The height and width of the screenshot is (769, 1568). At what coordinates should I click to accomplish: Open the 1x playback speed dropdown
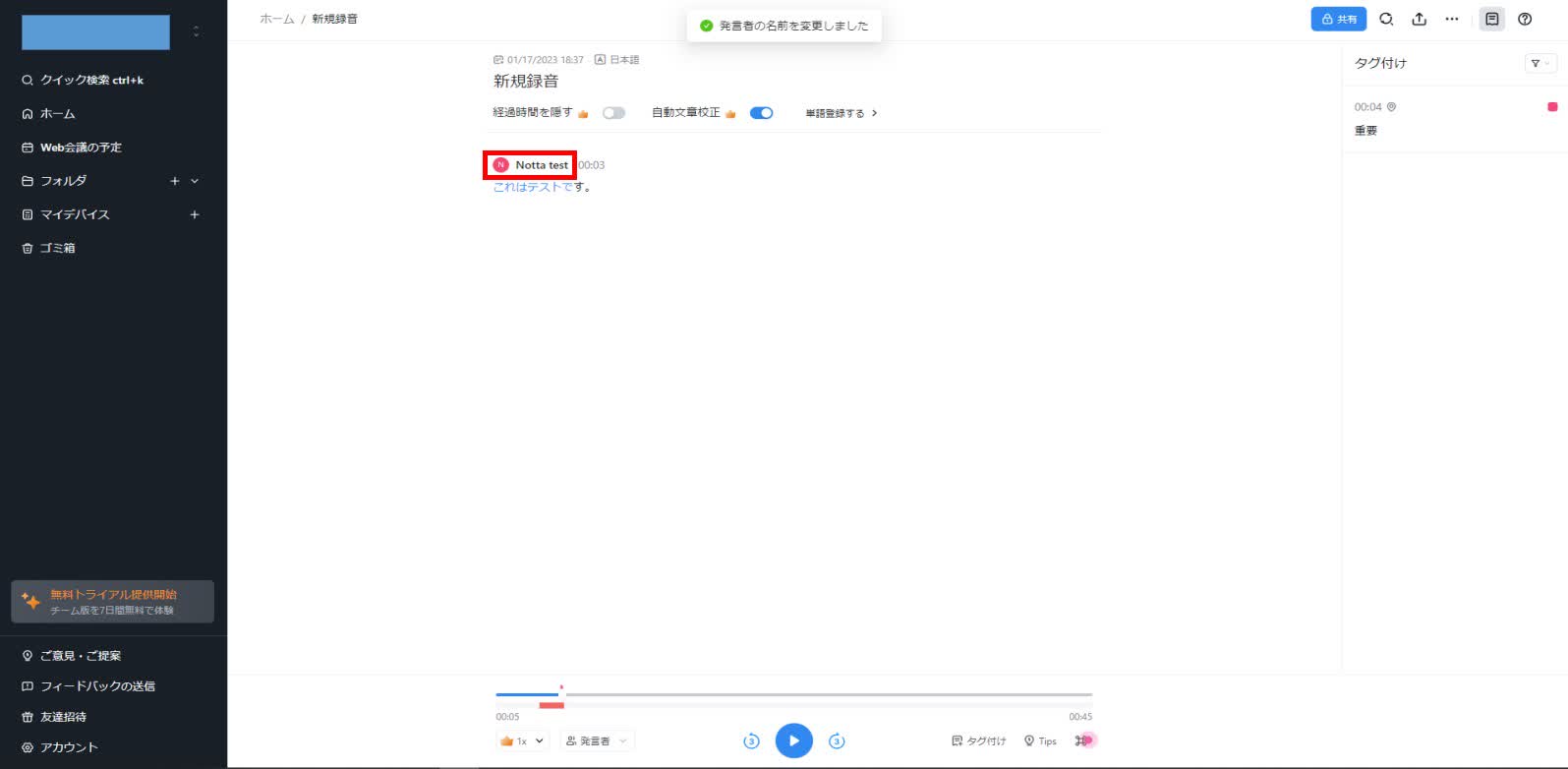click(x=522, y=740)
